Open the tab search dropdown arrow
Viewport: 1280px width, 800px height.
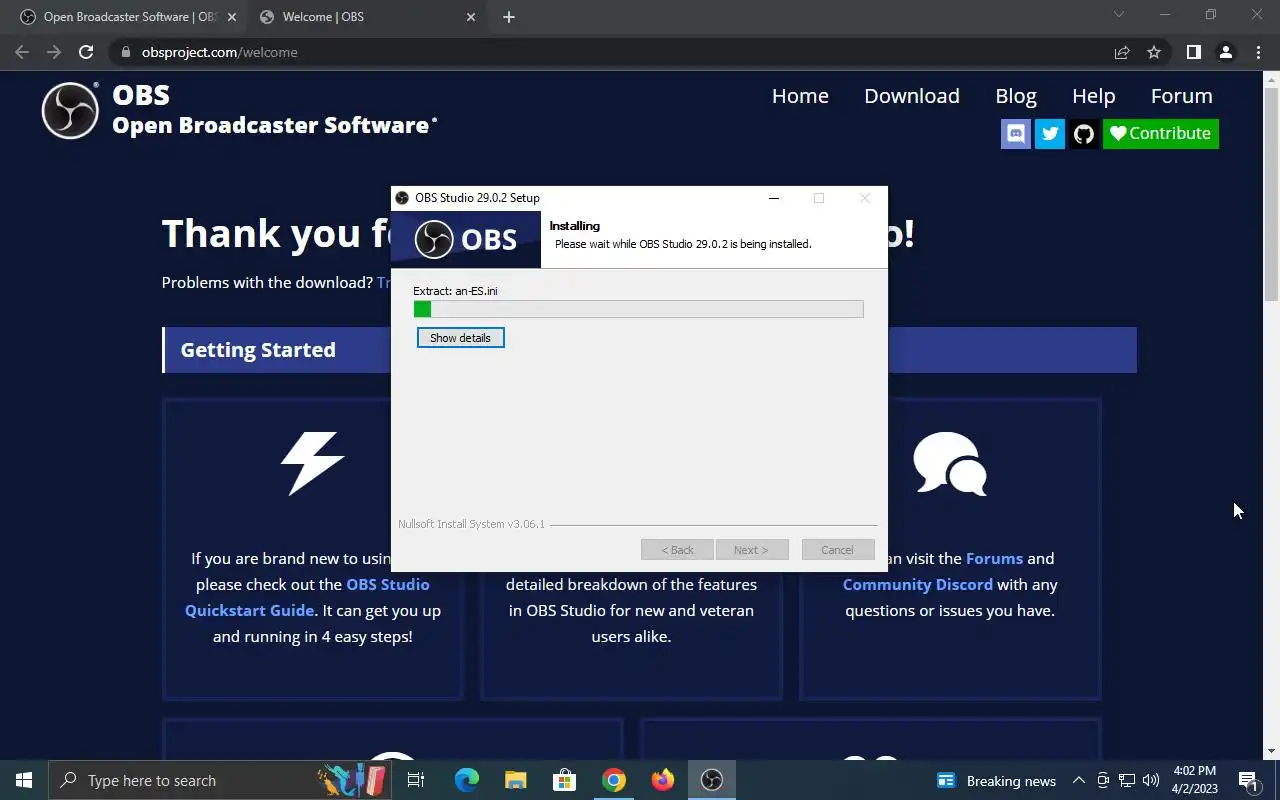click(x=1119, y=14)
